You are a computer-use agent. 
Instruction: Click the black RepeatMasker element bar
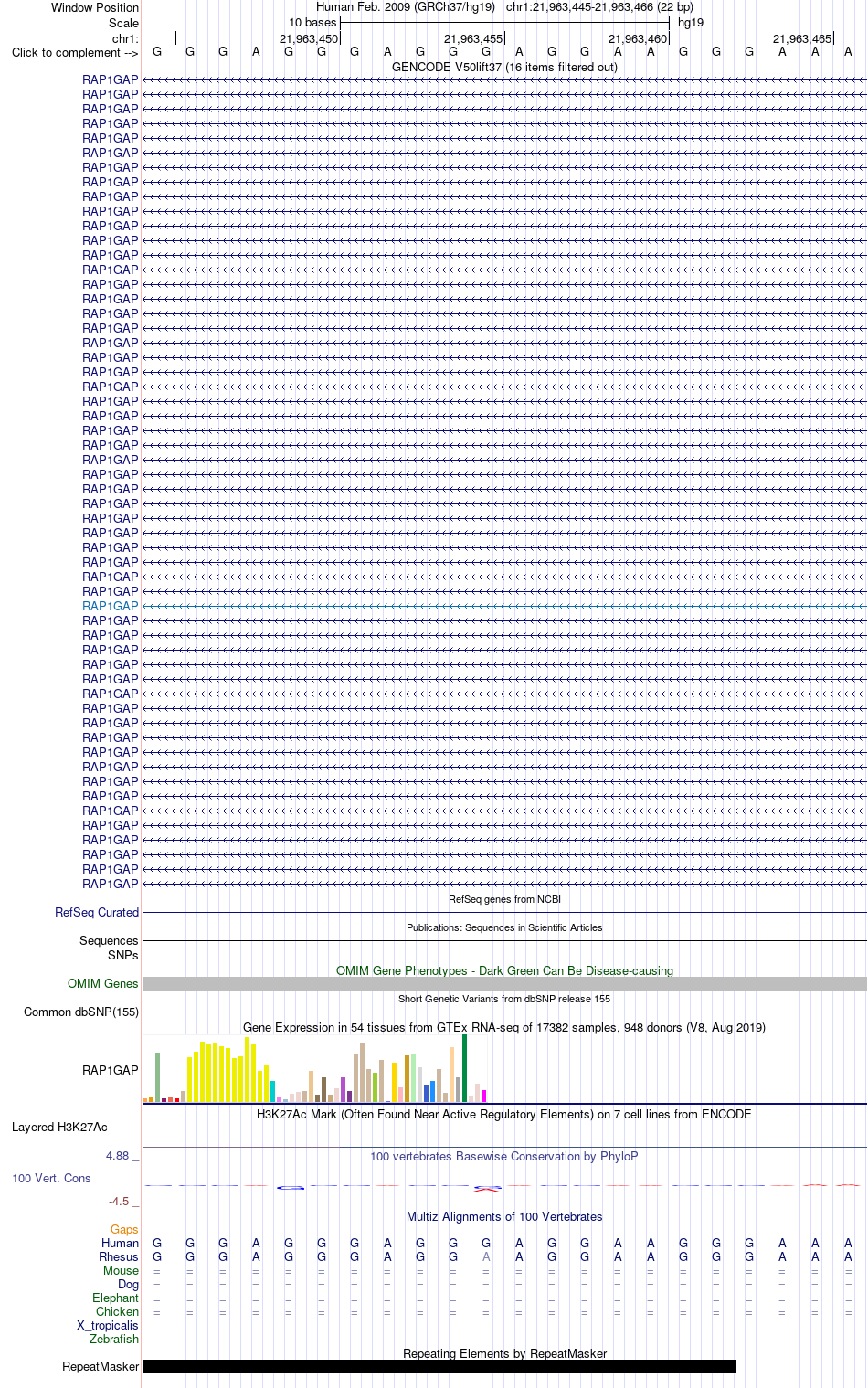click(x=439, y=1366)
